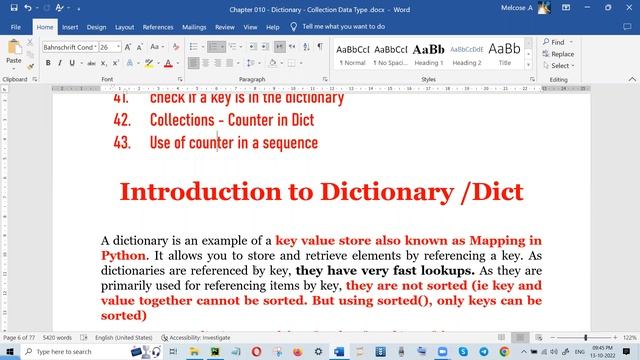
Task: Create a multilevel list
Action: coord(232,47)
